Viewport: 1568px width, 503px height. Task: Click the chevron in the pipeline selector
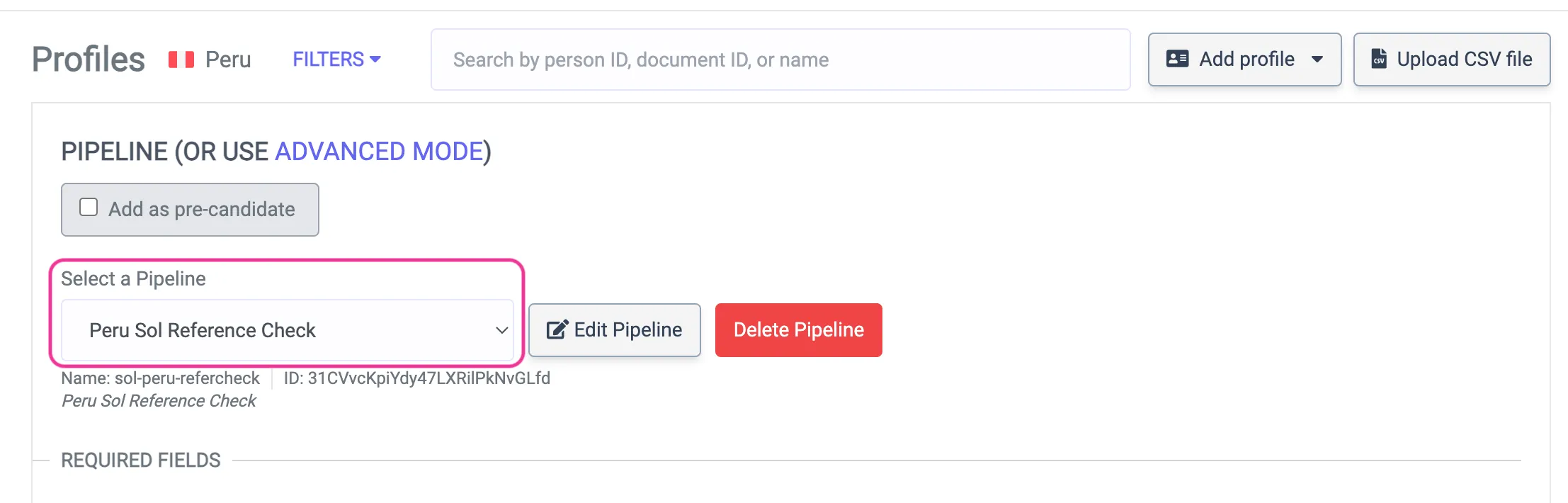(x=501, y=330)
